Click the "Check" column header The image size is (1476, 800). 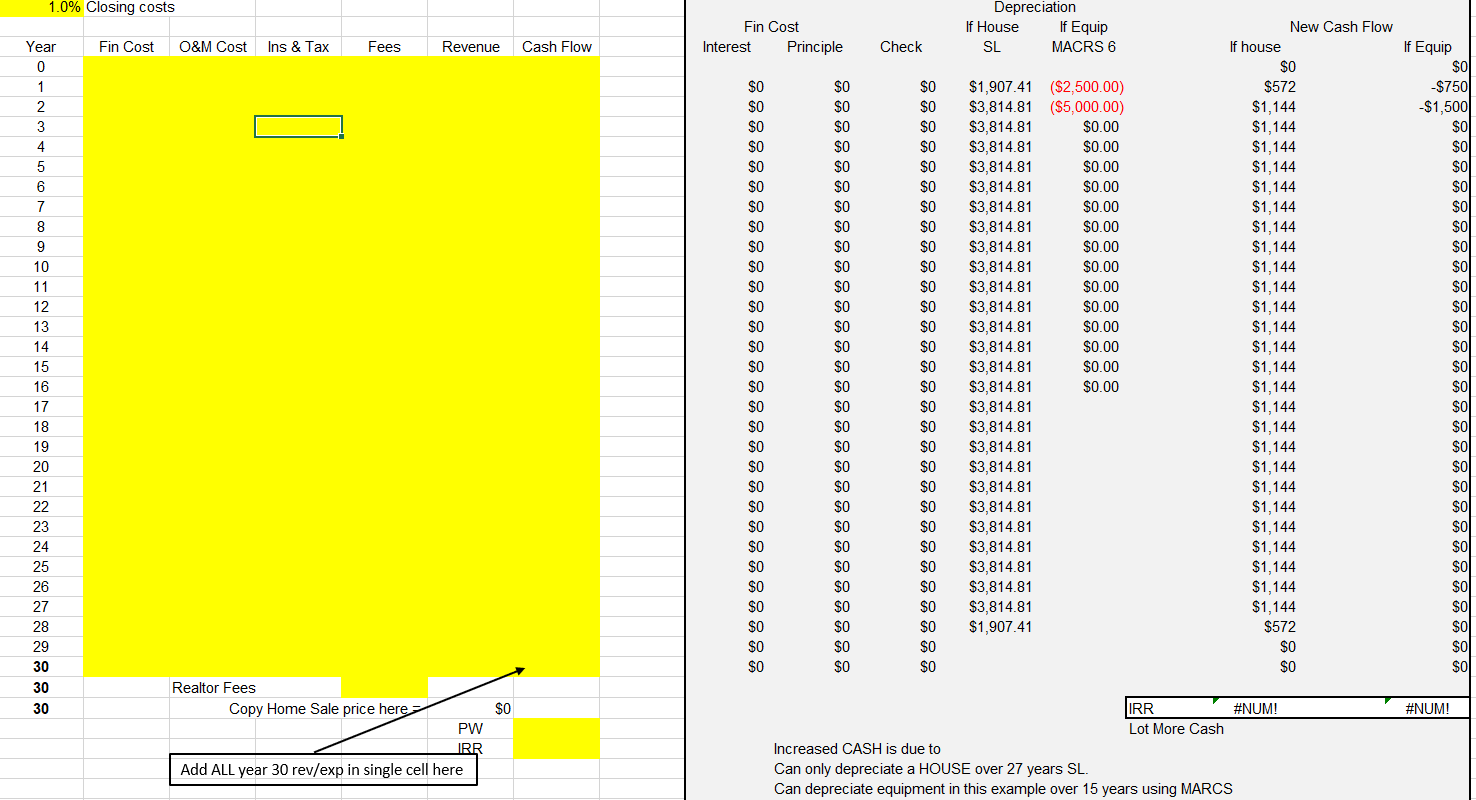(x=901, y=46)
